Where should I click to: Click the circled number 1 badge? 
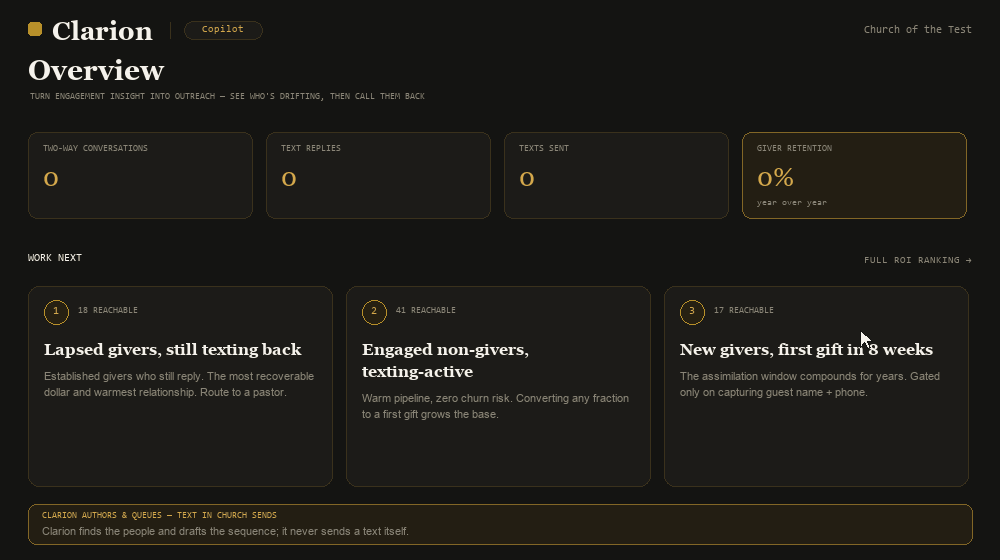pyautogui.click(x=56, y=312)
